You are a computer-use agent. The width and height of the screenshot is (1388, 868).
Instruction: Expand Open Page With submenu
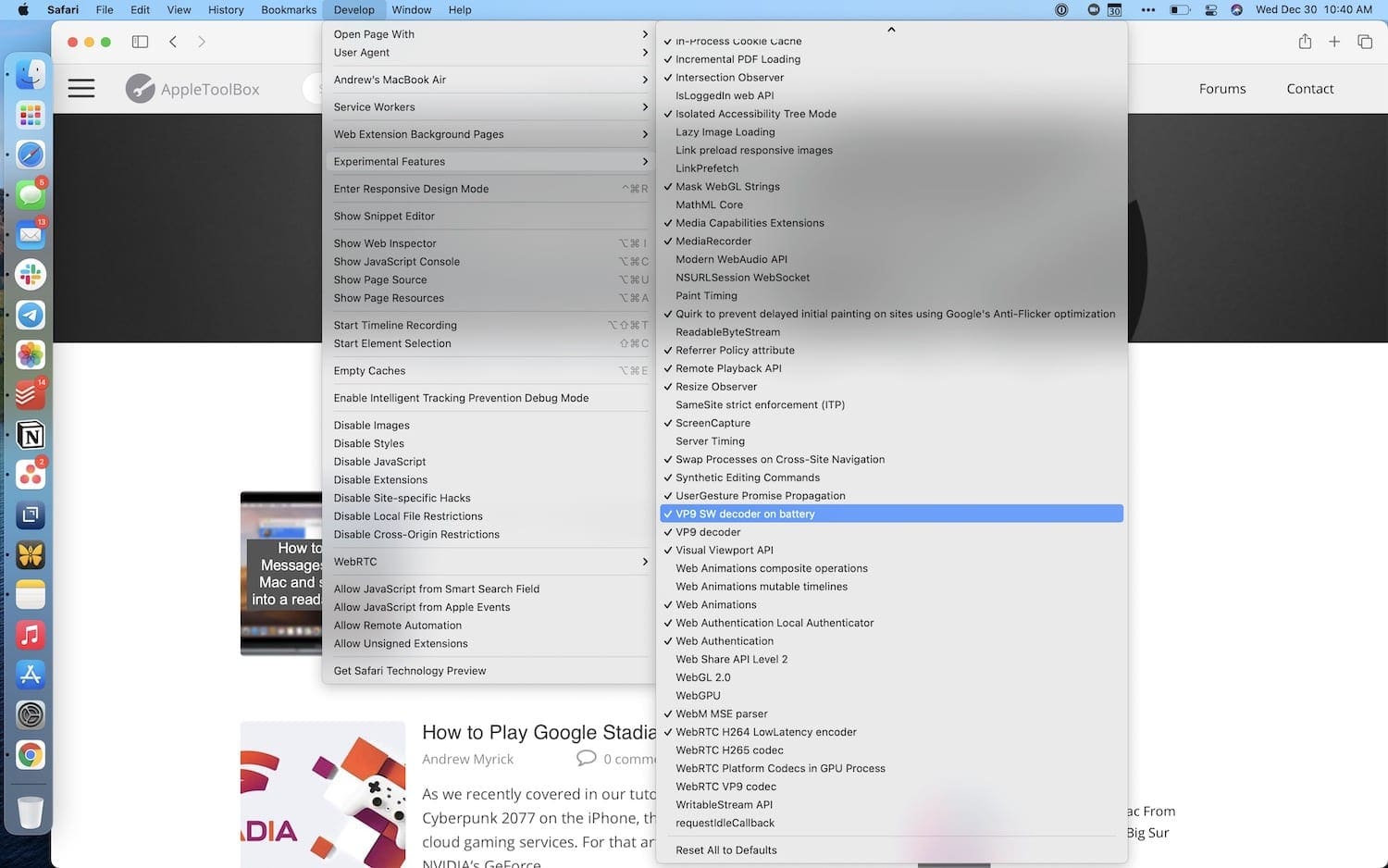point(489,34)
